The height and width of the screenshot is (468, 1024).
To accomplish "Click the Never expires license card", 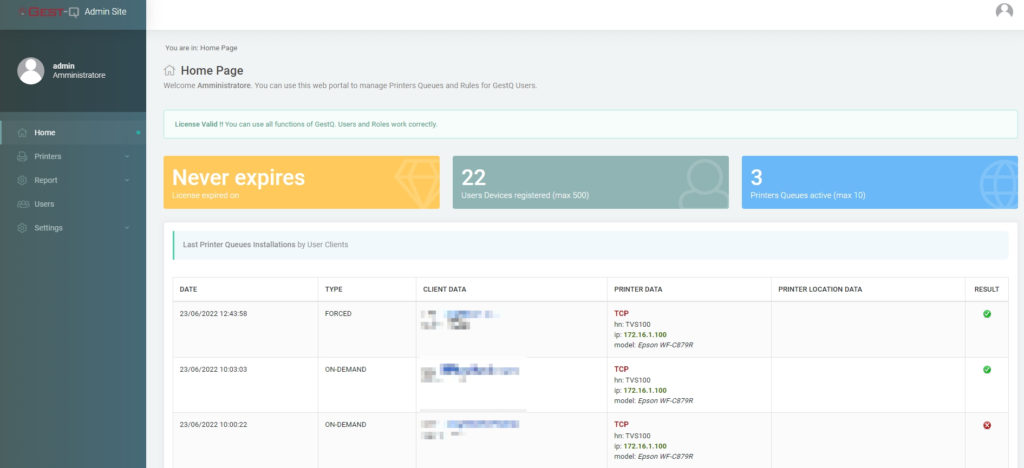I will pyautogui.click(x=301, y=182).
